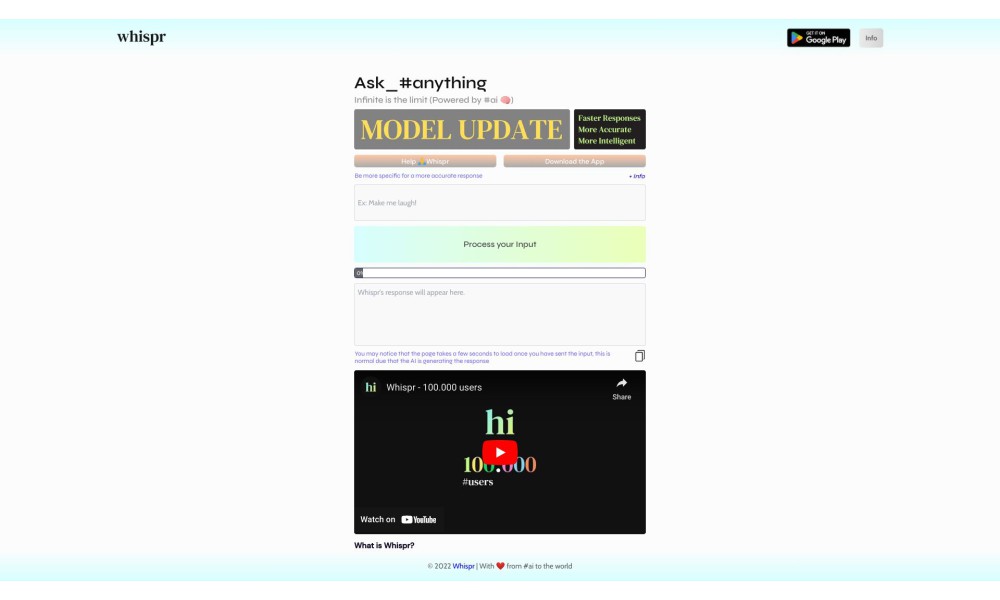Focus the 'Ex: Make me laugh!' input field
1000x600 pixels.
(x=499, y=203)
